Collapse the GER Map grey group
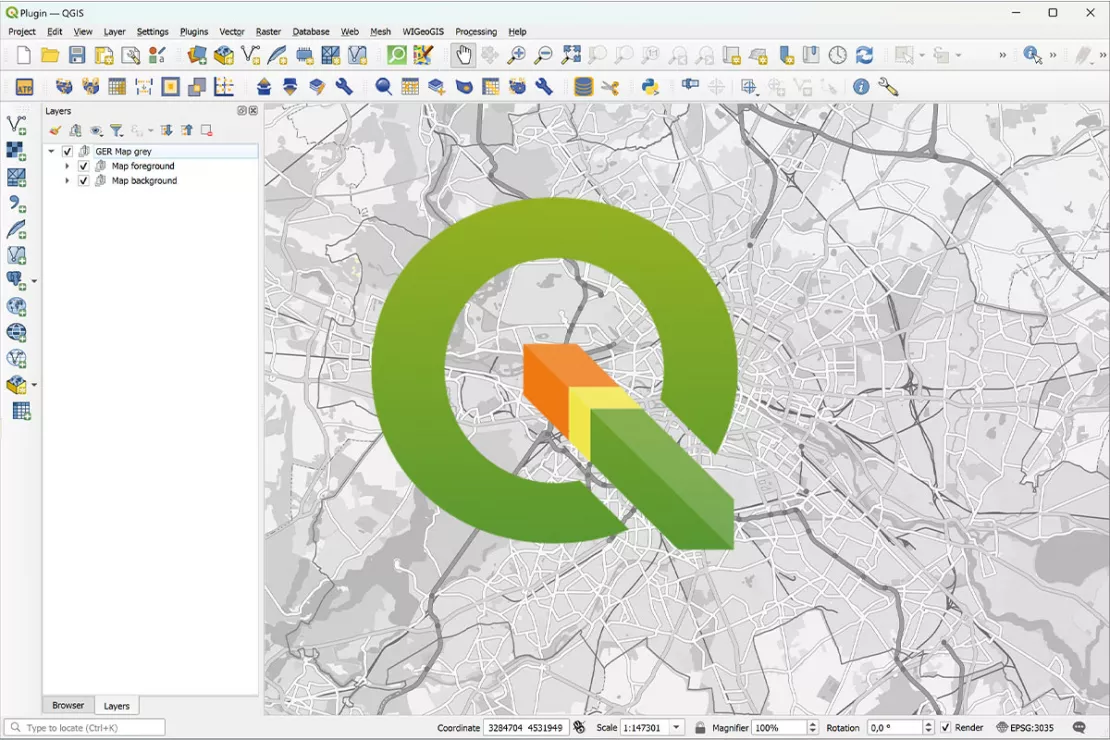1110x740 pixels. [52, 150]
